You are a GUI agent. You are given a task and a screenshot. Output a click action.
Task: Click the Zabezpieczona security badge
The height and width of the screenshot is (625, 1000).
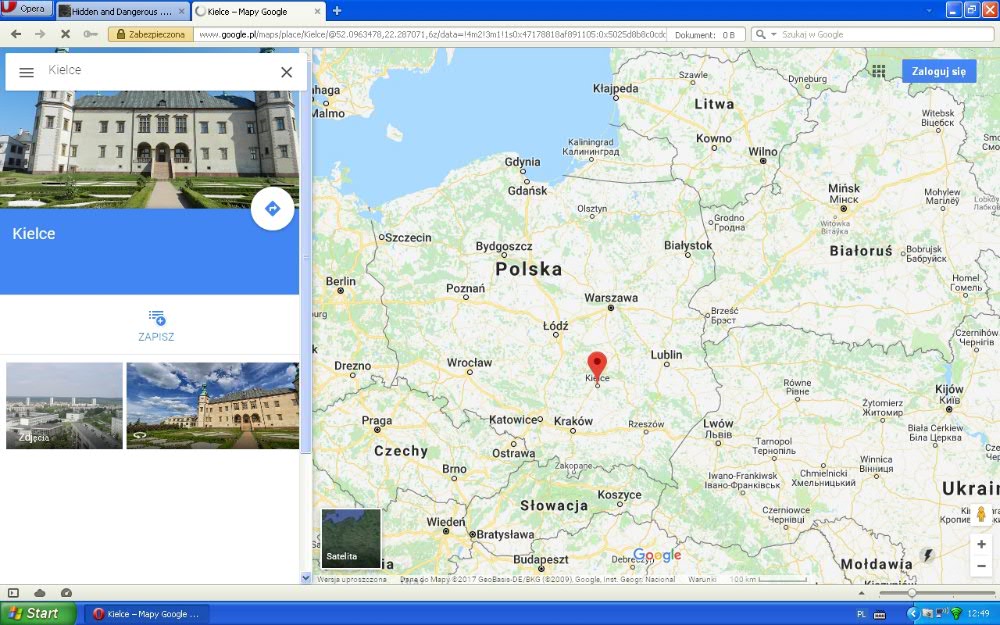(151, 34)
